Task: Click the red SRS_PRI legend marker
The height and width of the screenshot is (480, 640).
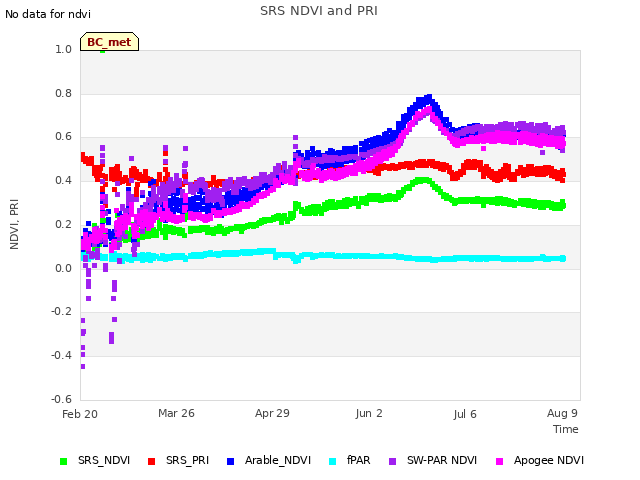Action: click(x=151, y=461)
